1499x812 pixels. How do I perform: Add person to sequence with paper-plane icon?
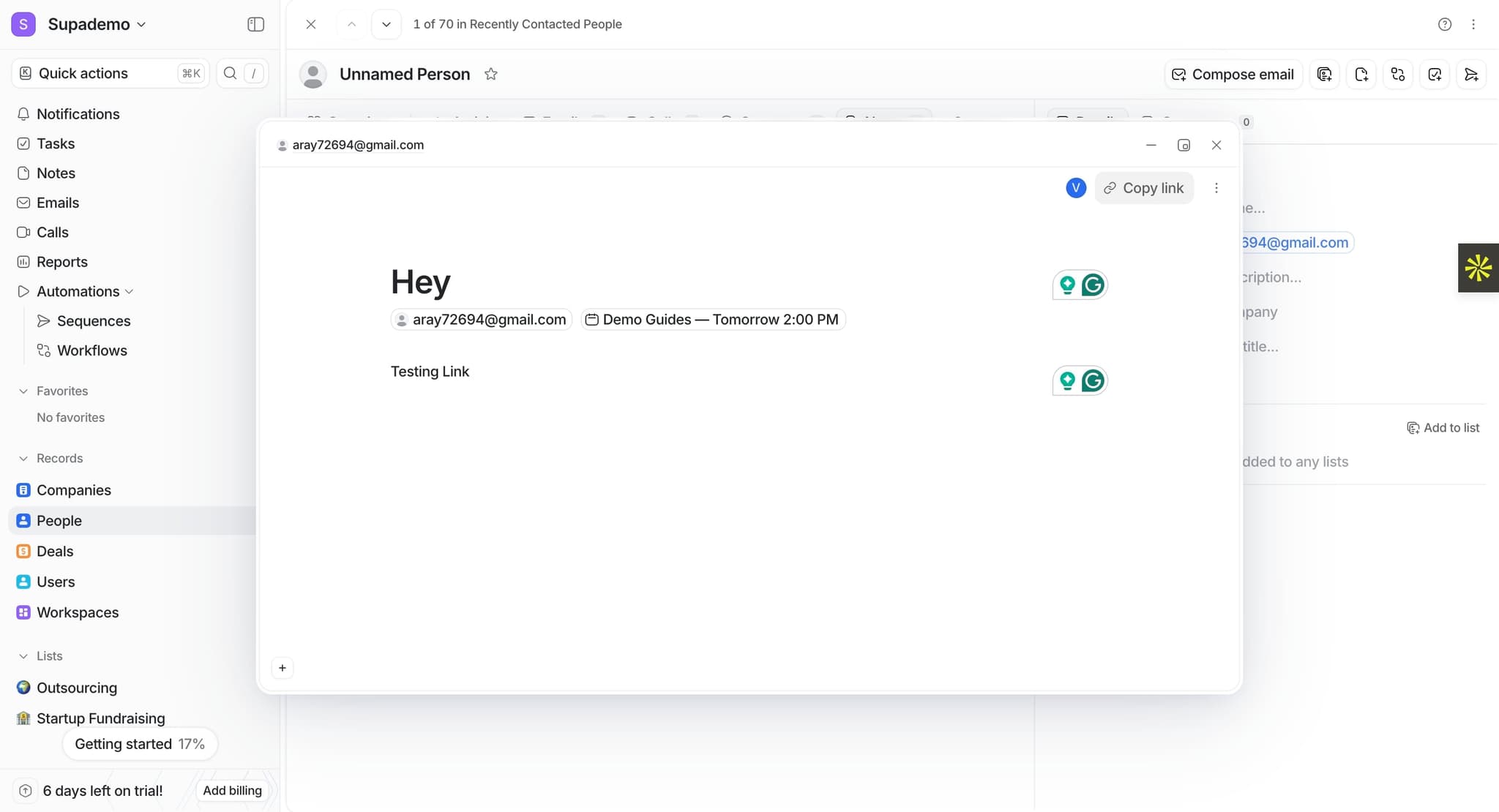pos(1471,74)
